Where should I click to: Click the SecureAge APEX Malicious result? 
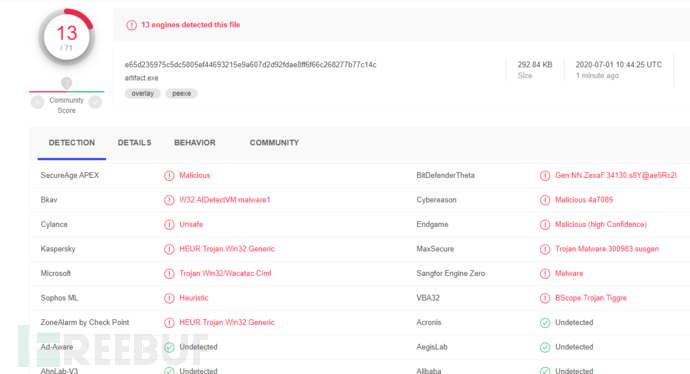(195, 175)
